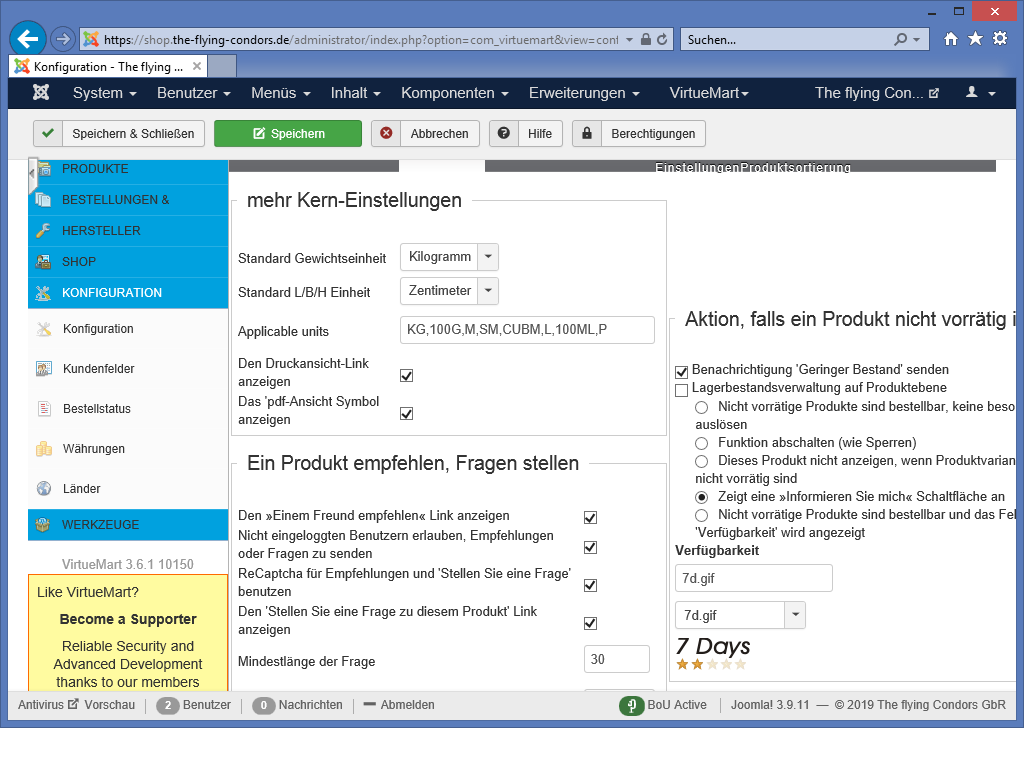1024x768 pixels.
Task: Open the Standard L/B/H Einheit dropdown
Action: 449,291
